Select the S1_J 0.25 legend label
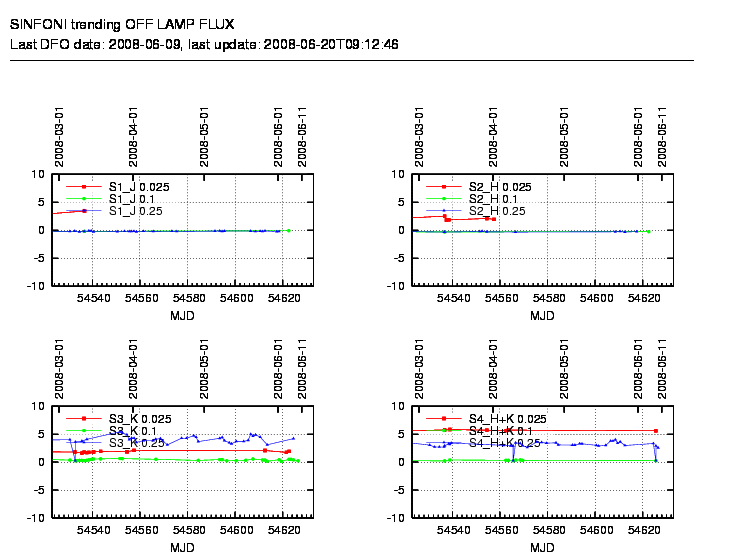This screenshot has height=554, width=730. coord(137,211)
